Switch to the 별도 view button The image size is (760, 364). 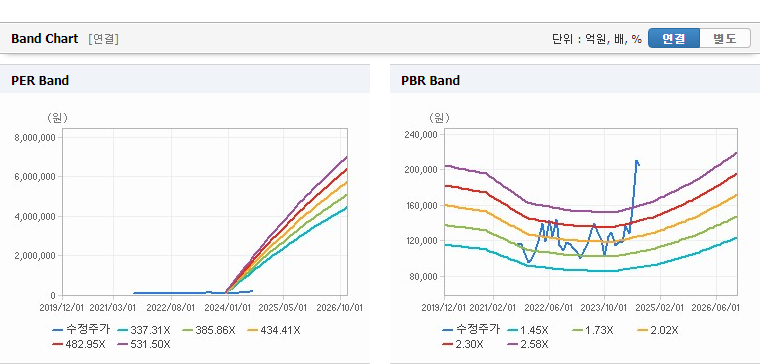click(725, 38)
